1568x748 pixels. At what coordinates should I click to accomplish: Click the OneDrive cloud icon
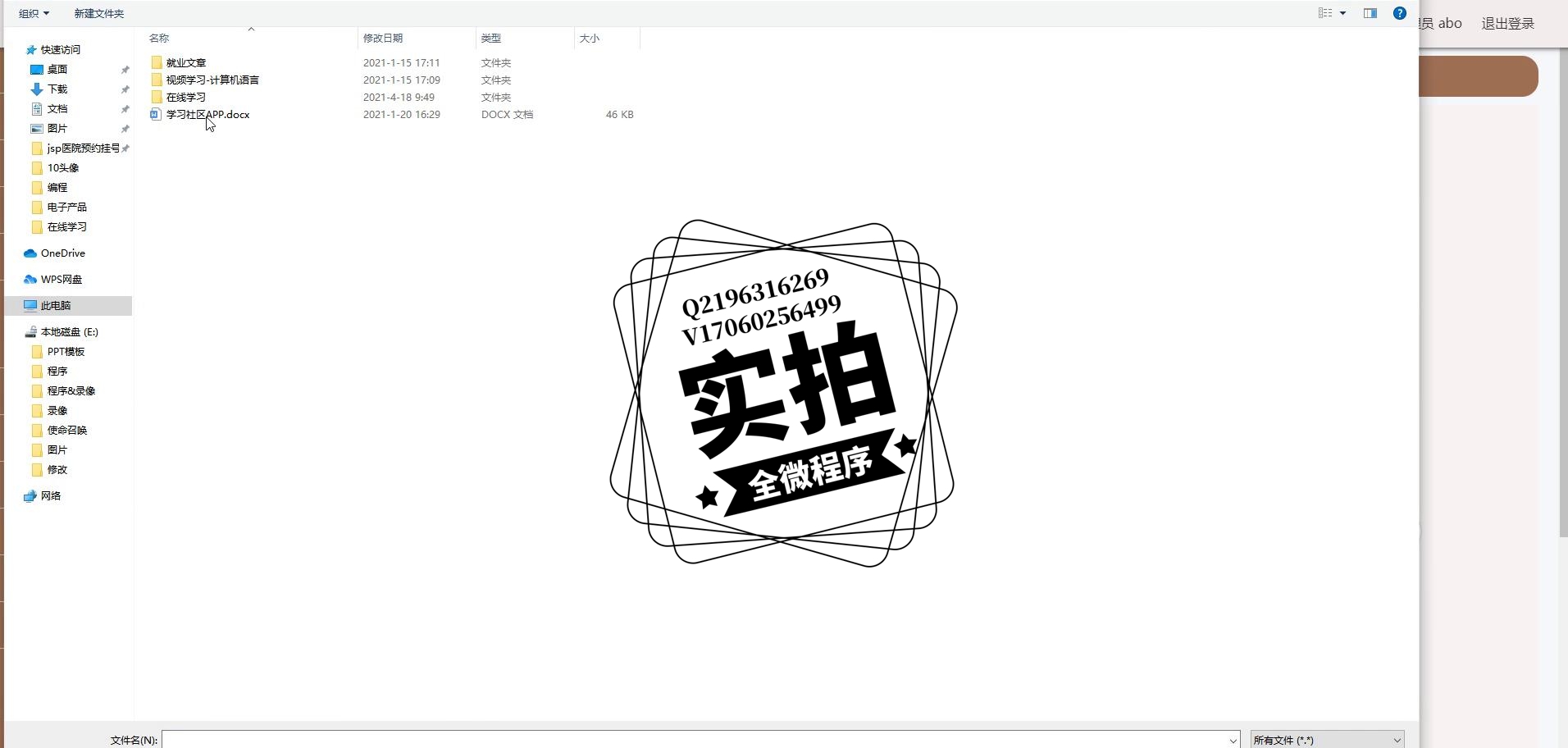pyautogui.click(x=30, y=253)
